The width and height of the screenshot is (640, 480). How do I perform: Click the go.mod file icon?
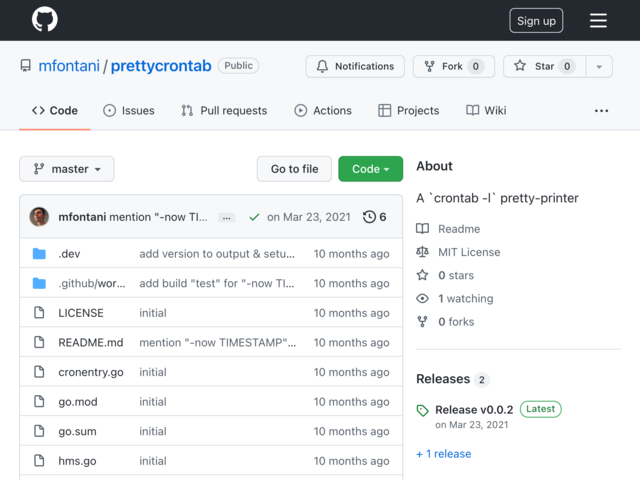[x=39, y=402]
